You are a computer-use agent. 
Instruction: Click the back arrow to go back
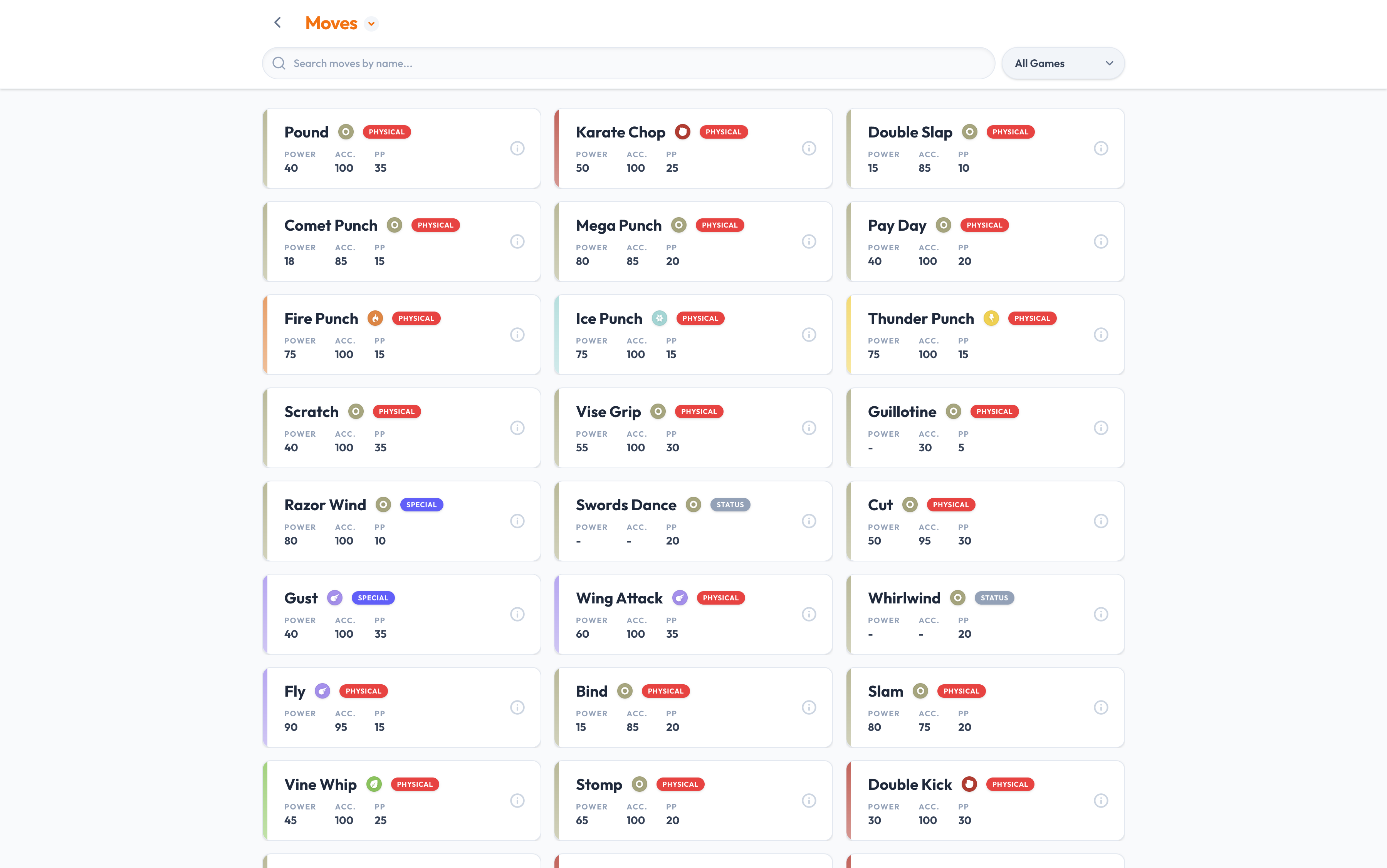277,22
